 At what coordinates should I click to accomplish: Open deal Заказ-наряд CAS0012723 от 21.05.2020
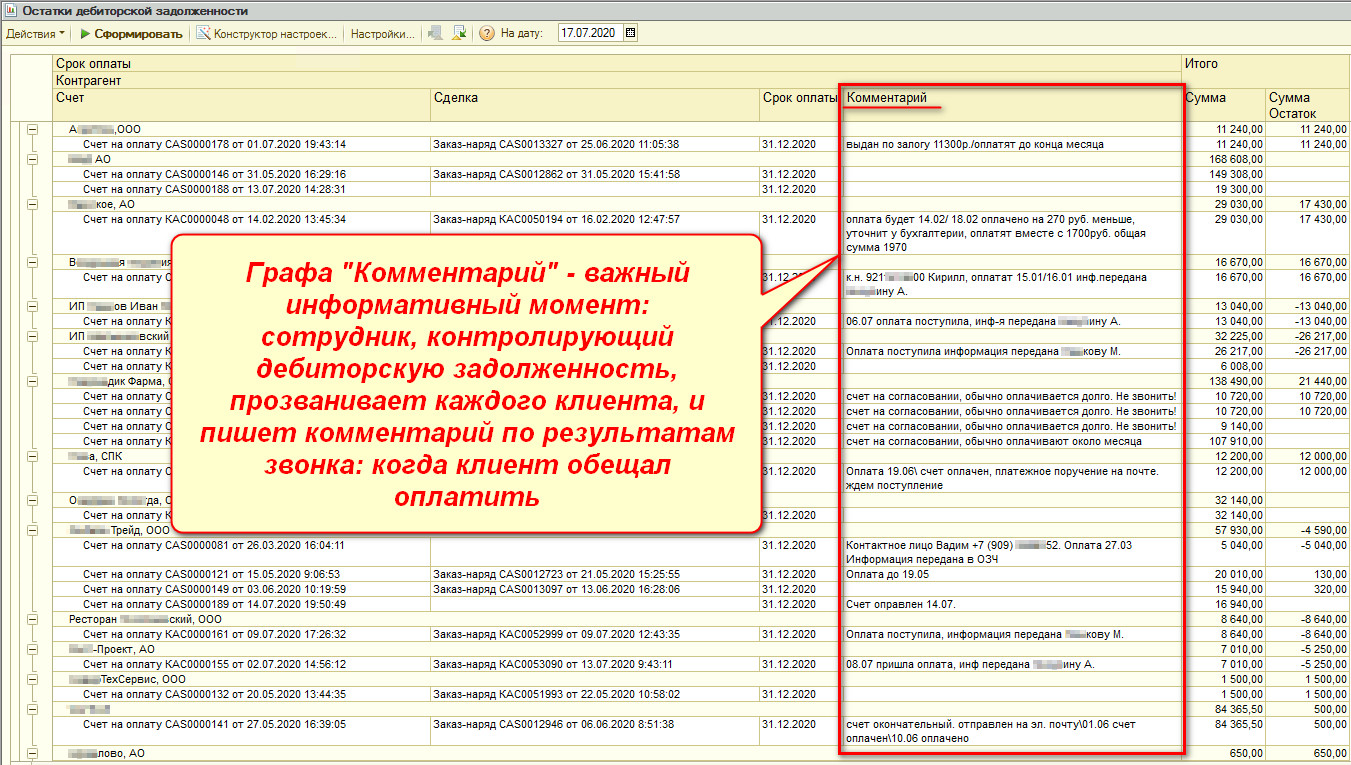(x=556, y=574)
